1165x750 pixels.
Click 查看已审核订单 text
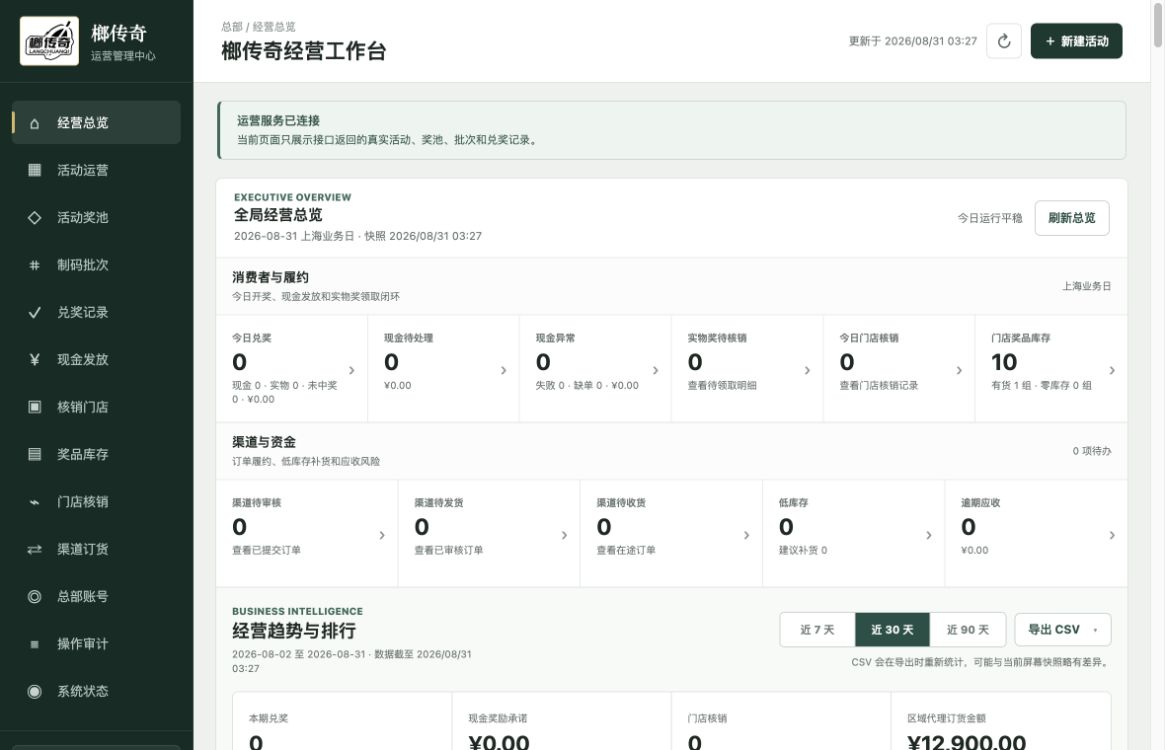click(449, 550)
